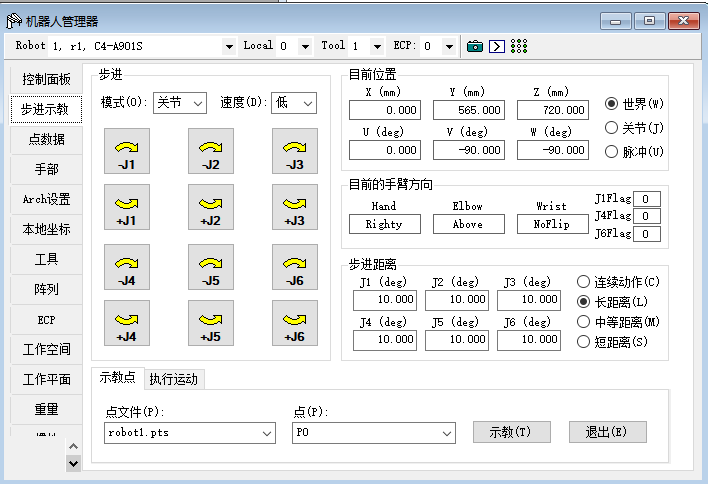Click the J1 (deg) jog distance field
The image size is (708, 484).
[384, 300]
